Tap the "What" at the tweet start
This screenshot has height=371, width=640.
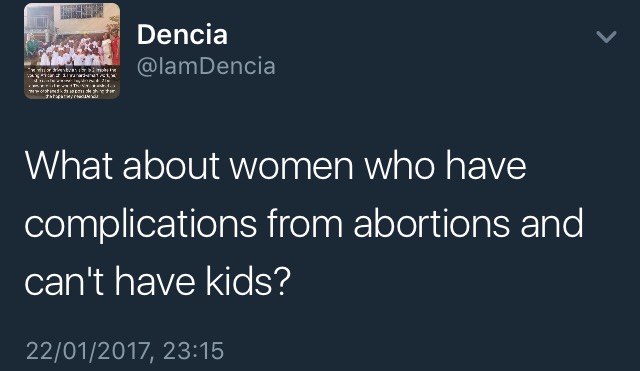(68, 165)
